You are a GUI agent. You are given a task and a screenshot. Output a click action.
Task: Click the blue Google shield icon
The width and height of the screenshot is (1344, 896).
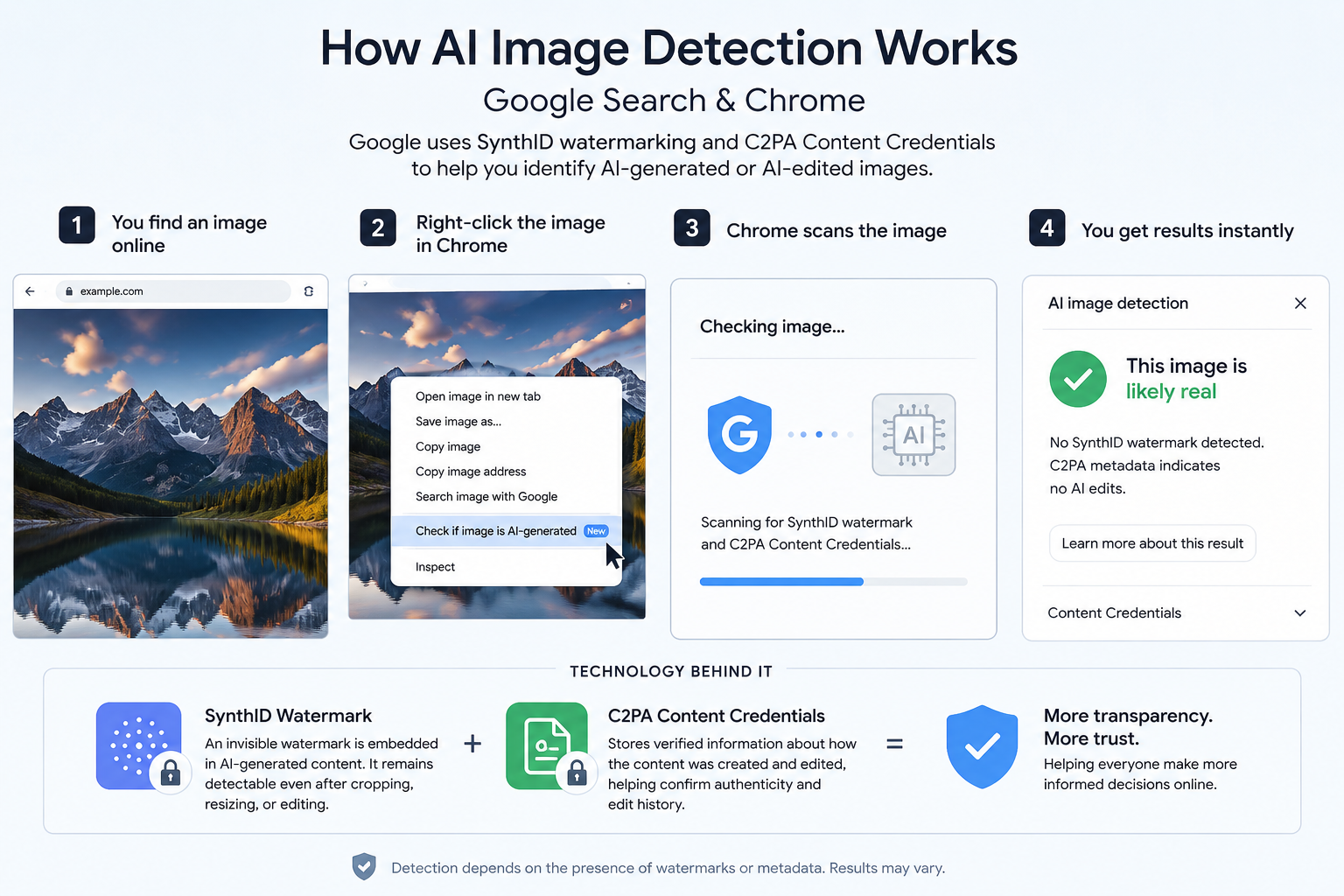[739, 435]
